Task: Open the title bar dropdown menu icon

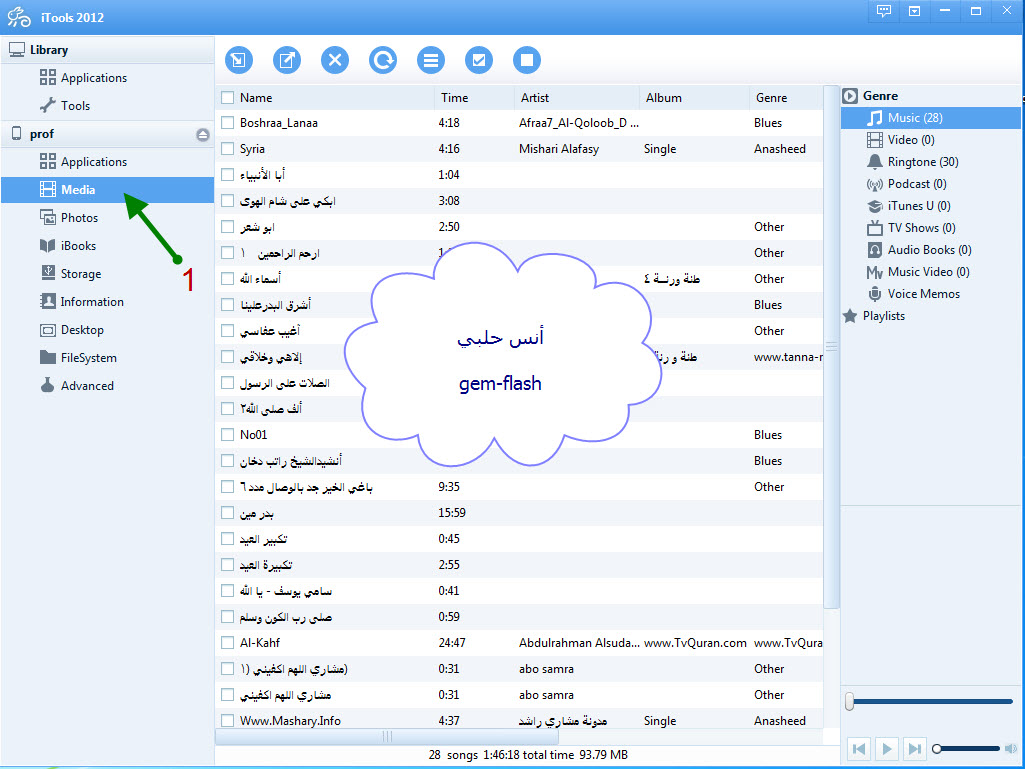Action: point(915,11)
